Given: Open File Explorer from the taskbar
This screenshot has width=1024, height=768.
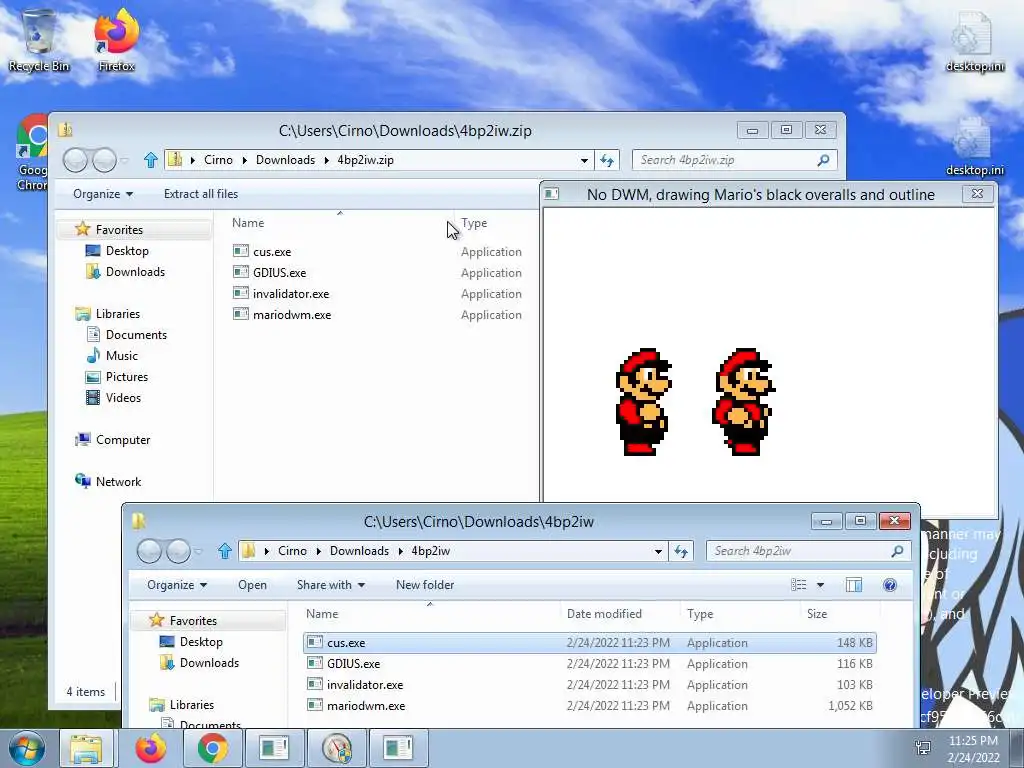Looking at the screenshot, I should tap(86, 748).
